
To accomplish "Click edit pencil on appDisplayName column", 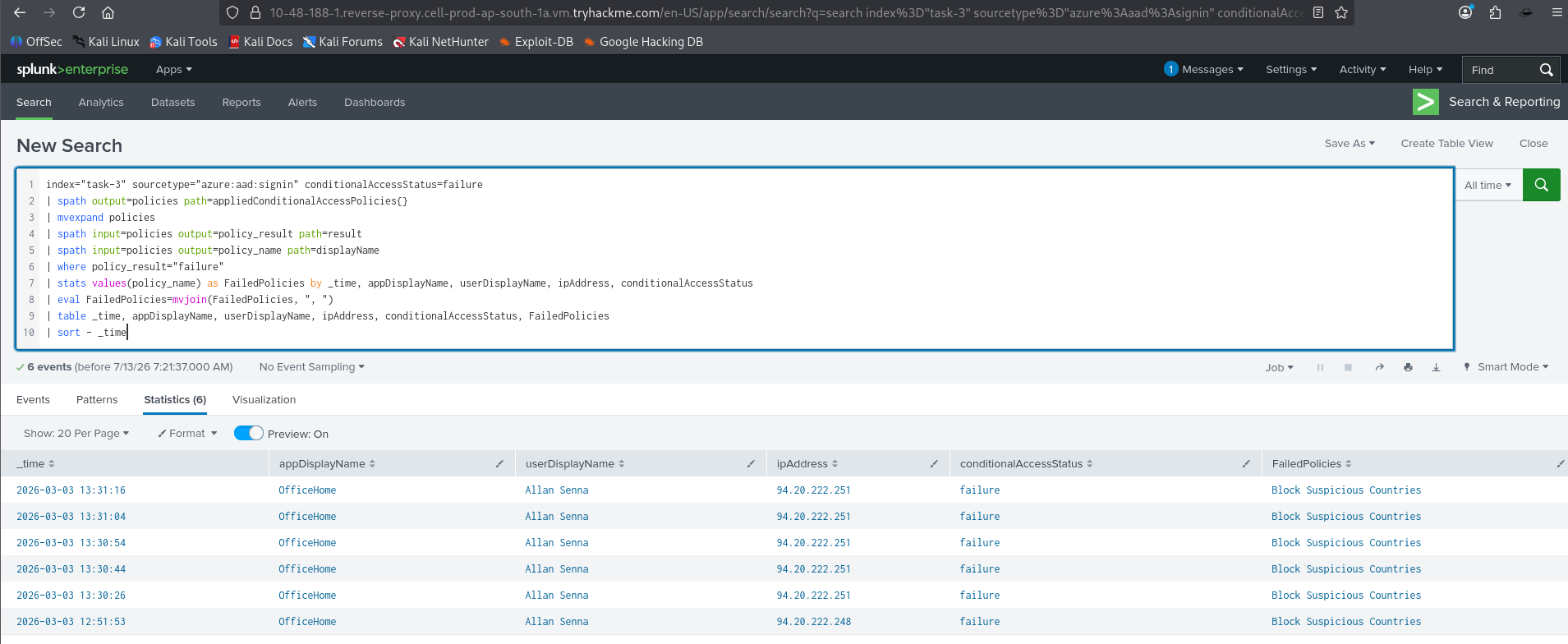I will [499, 464].
